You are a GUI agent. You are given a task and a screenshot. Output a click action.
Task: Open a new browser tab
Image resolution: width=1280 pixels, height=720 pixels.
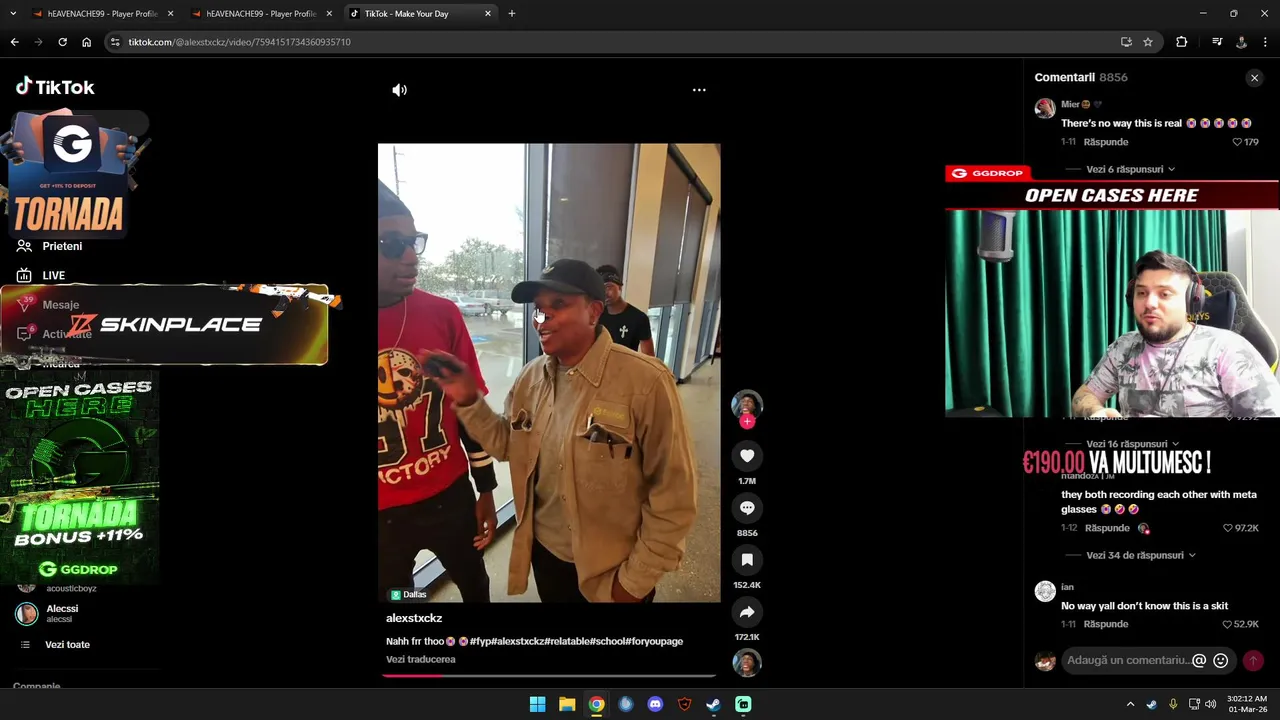(x=512, y=14)
